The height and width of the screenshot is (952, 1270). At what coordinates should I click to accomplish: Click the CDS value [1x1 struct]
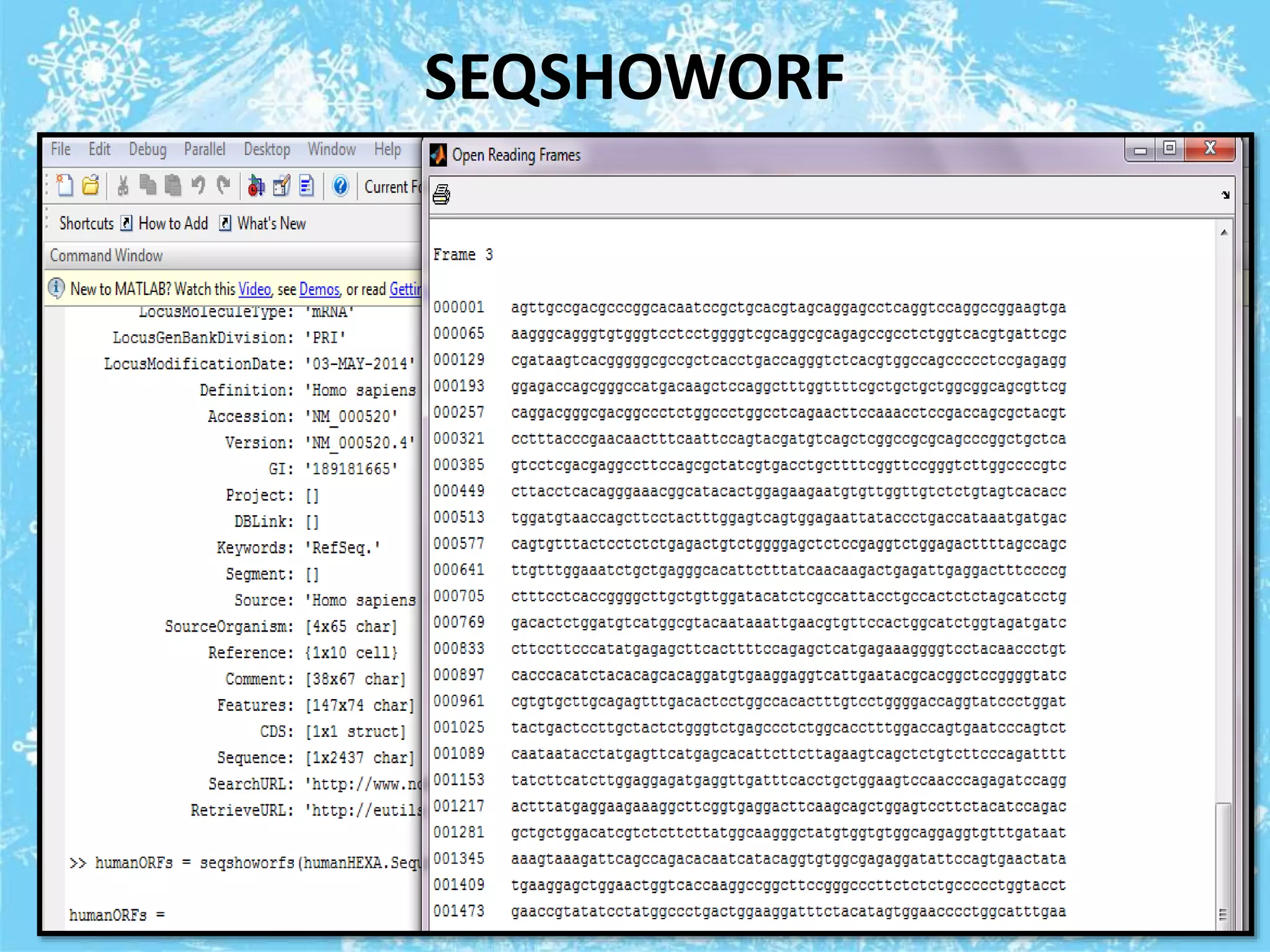355,731
